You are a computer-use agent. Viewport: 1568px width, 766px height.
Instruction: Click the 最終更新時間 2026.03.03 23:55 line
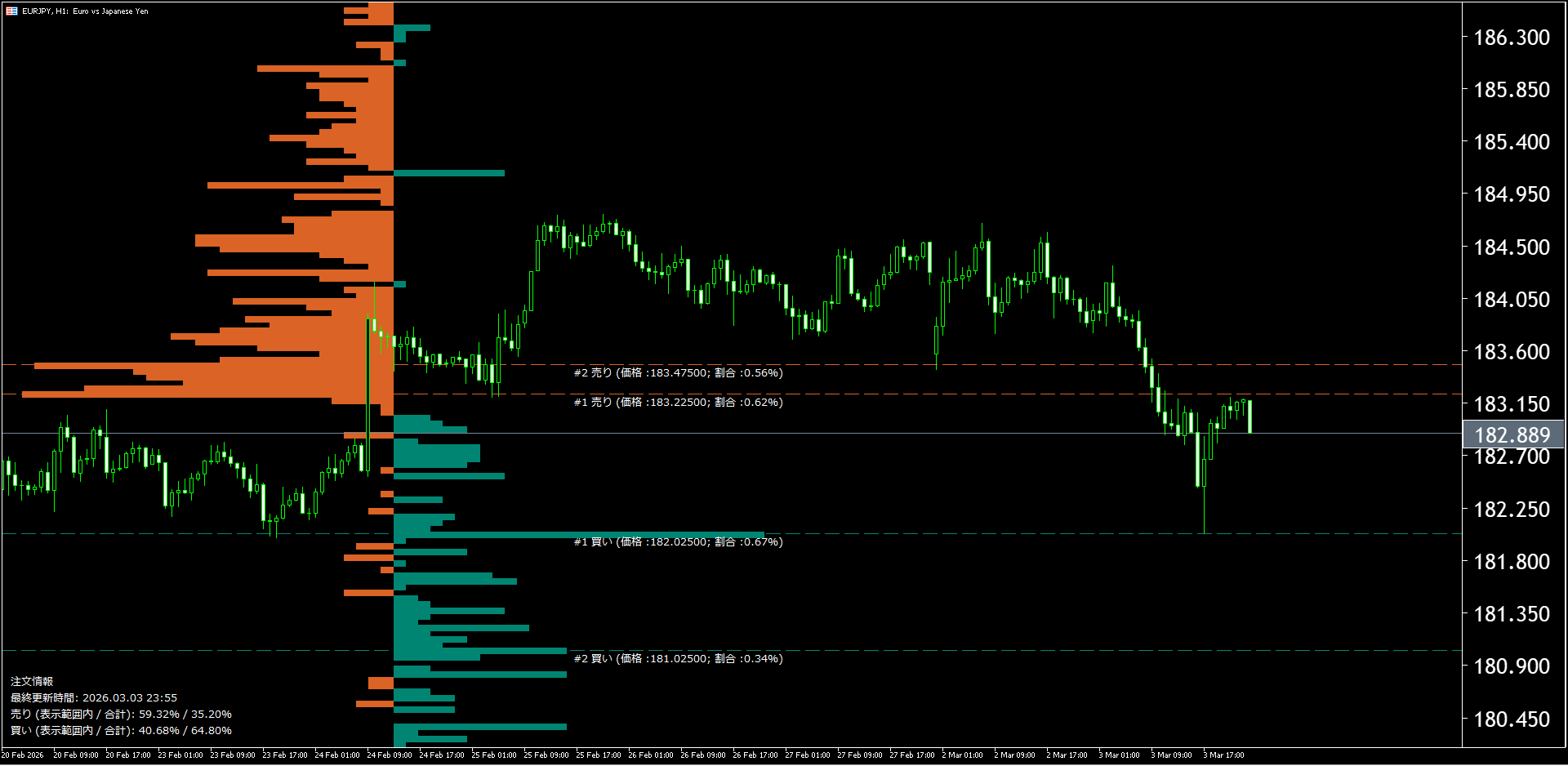(94, 698)
